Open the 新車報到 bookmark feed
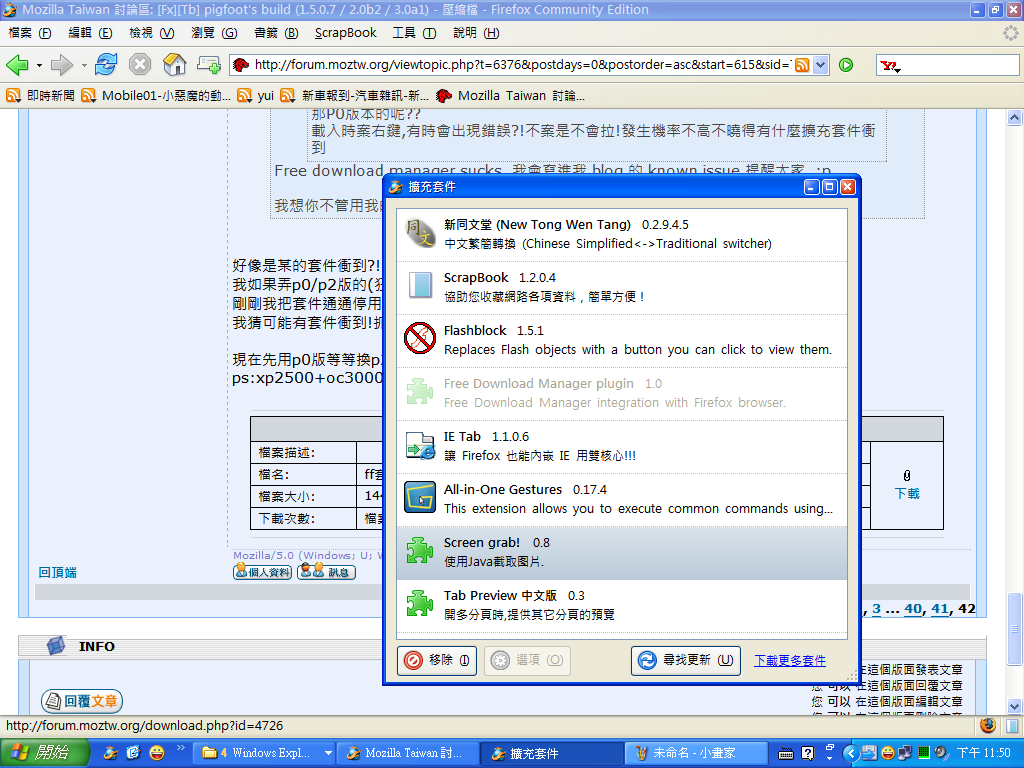This screenshot has width=1024, height=768. (x=355, y=95)
